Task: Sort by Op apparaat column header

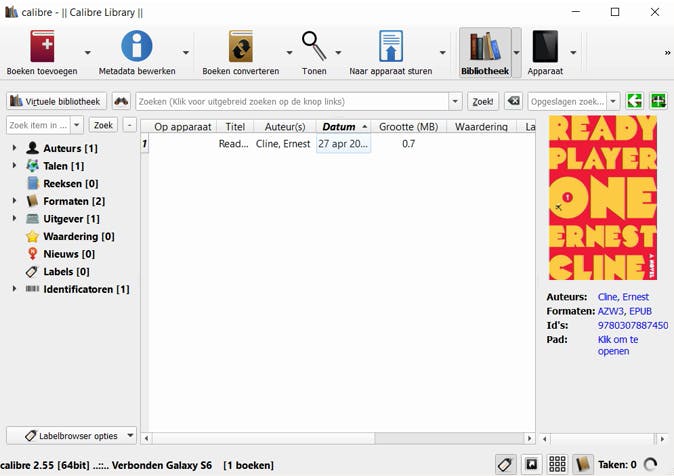Action: point(183,126)
